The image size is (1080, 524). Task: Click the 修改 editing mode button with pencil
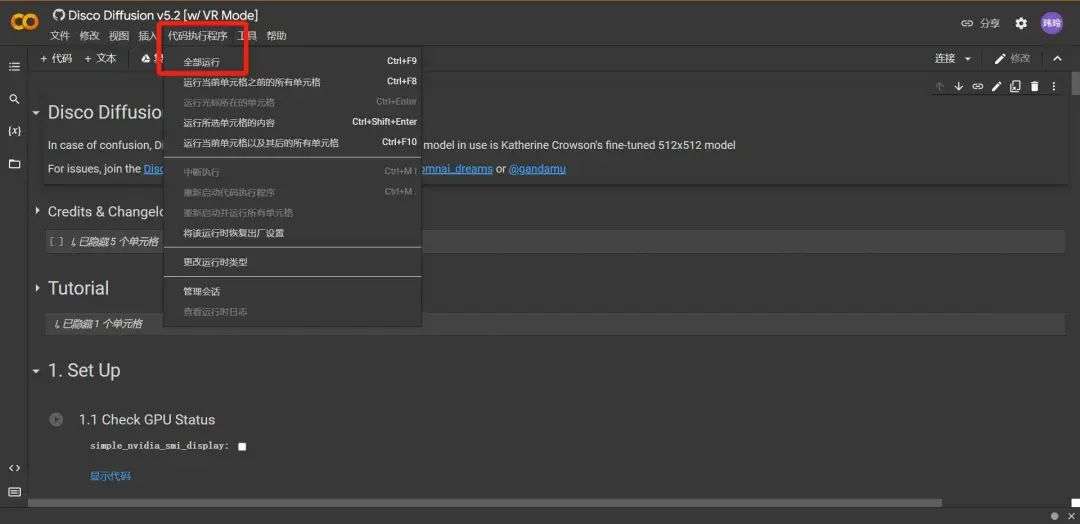pos(1012,59)
